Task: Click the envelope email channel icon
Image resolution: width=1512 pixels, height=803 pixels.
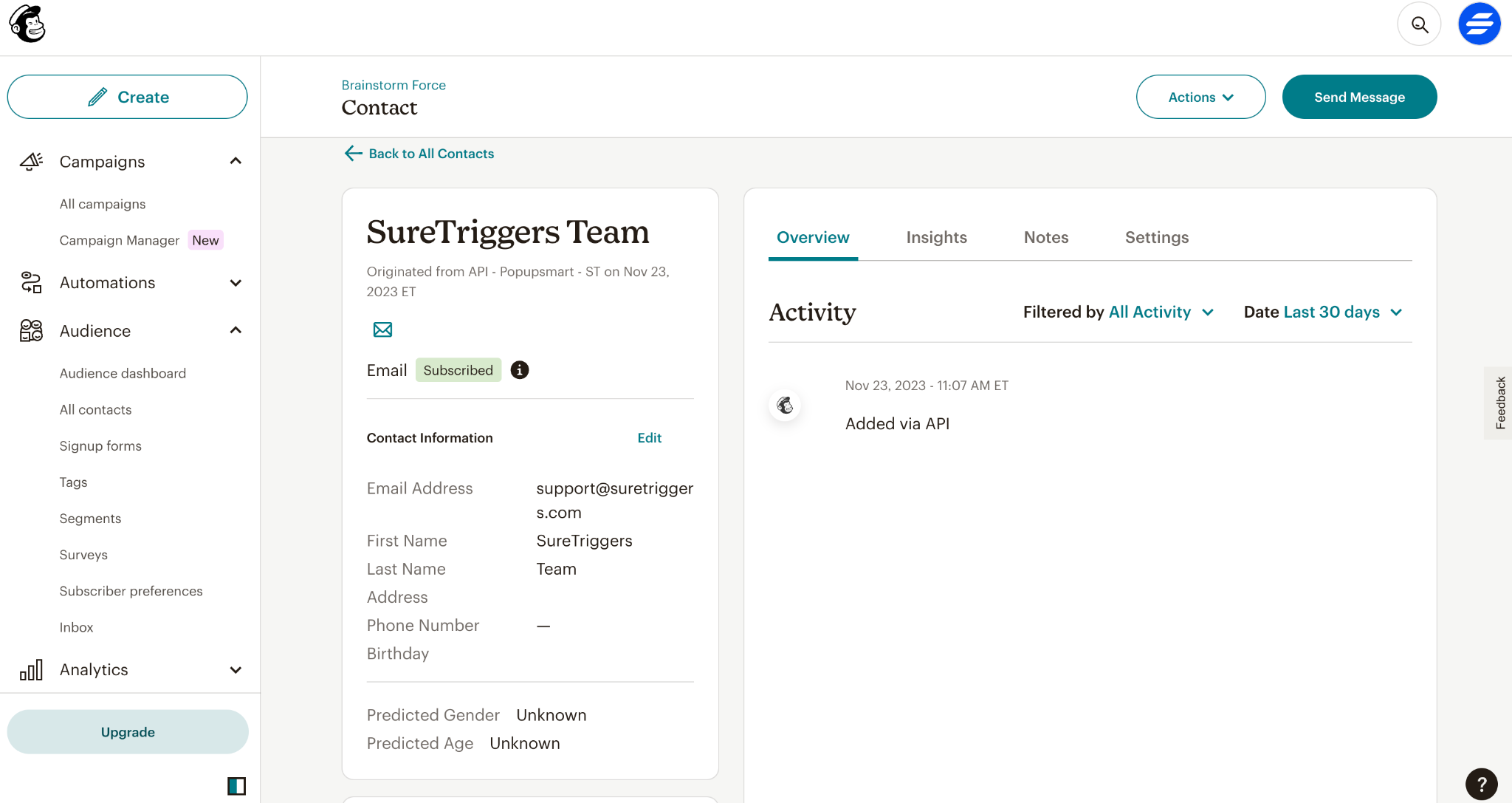Action: click(382, 329)
